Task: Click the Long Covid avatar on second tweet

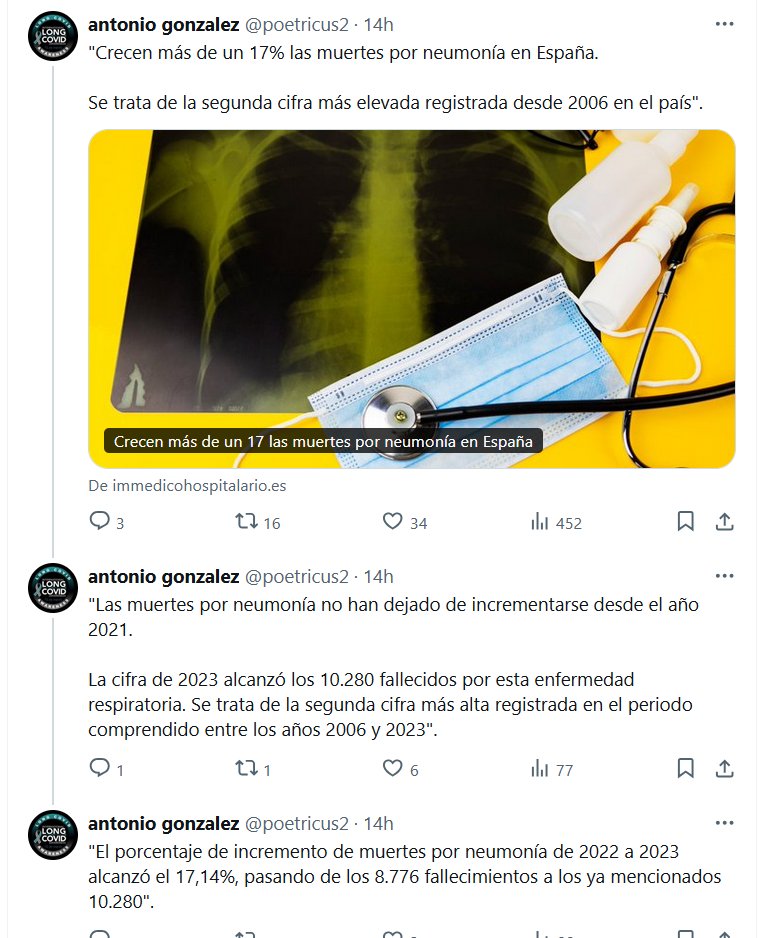Action: [53, 587]
